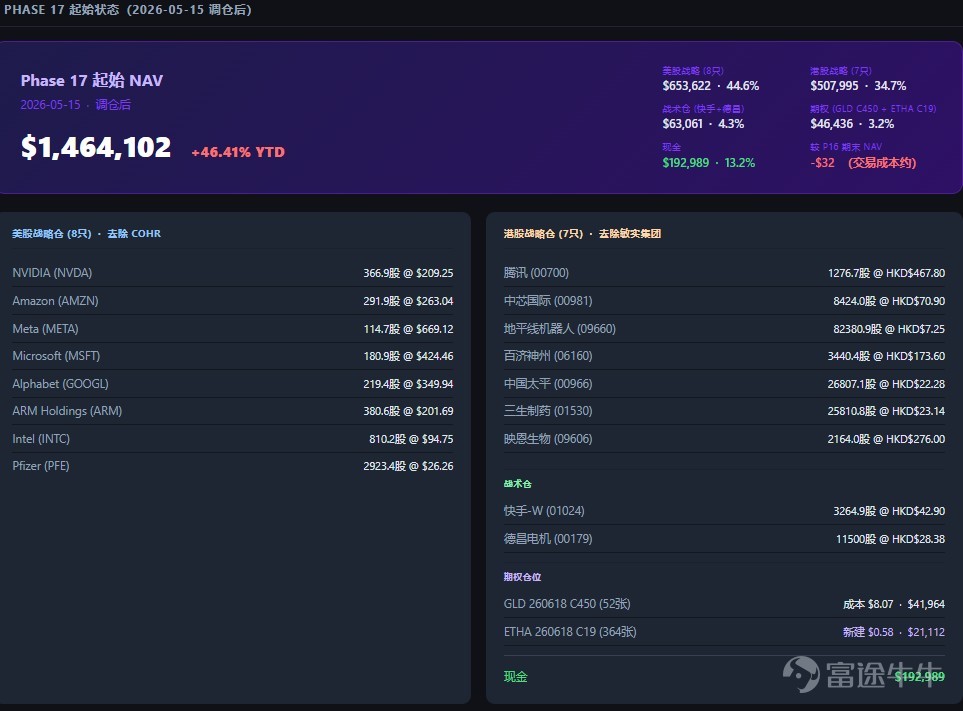Viewport: 963px width, 711px height.
Task: Select the GLD 260618 C450 (52张) option
Action: tap(724, 604)
